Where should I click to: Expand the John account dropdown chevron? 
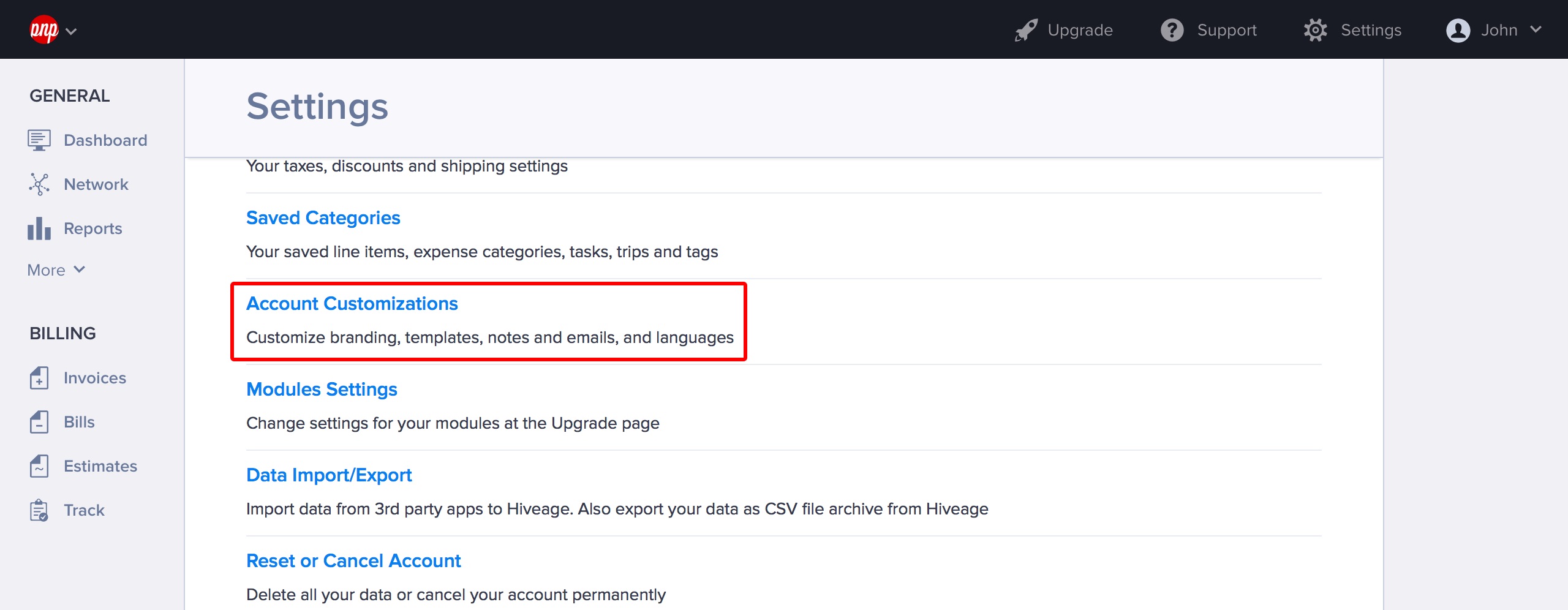[1536, 29]
